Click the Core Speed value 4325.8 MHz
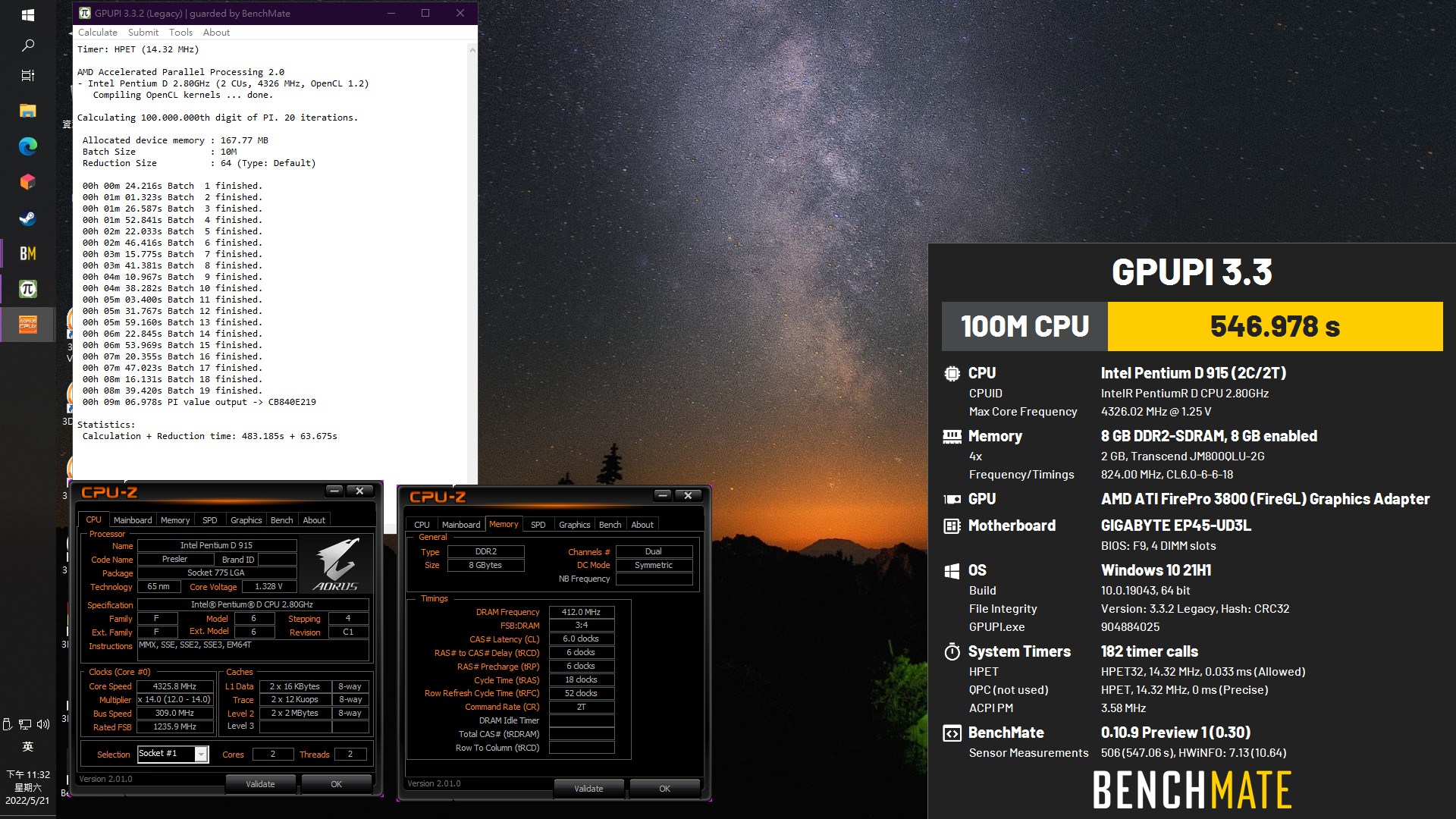This screenshot has height=819, width=1456. [174, 686]
